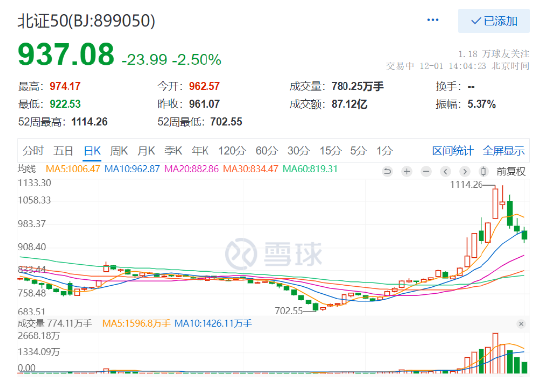The image size is (550, 378).
Task: Click the candlestick style icon
Action: tap(484, 171)
